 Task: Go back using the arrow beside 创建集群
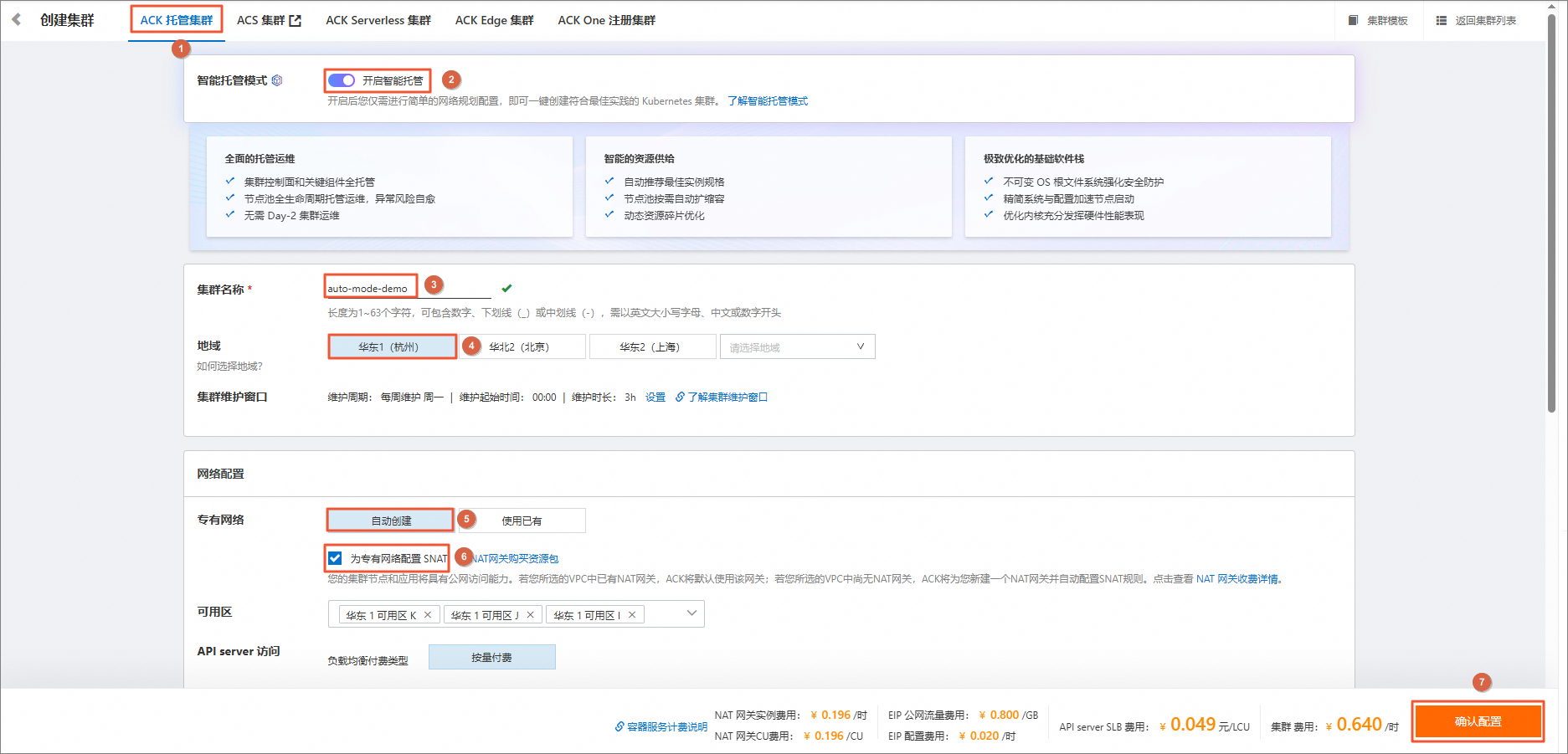tap(16, 19)
